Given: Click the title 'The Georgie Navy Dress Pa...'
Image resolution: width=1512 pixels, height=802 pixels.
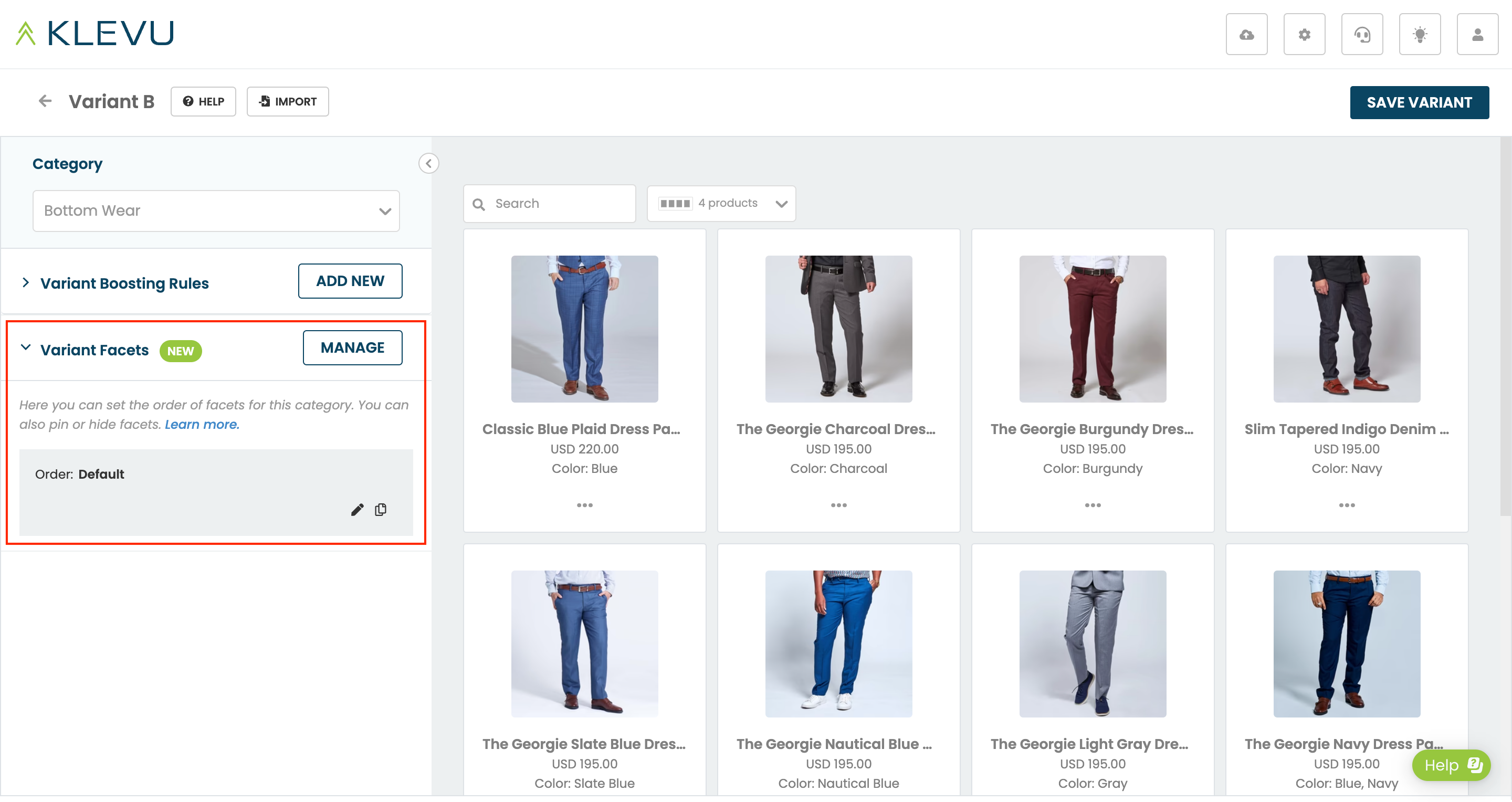Looking at the screenshot, I should 1344,744.
